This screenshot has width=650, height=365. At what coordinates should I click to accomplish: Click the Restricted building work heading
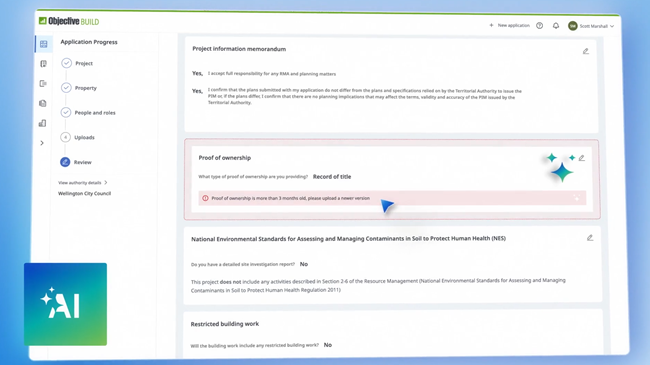tap(225, 324)
